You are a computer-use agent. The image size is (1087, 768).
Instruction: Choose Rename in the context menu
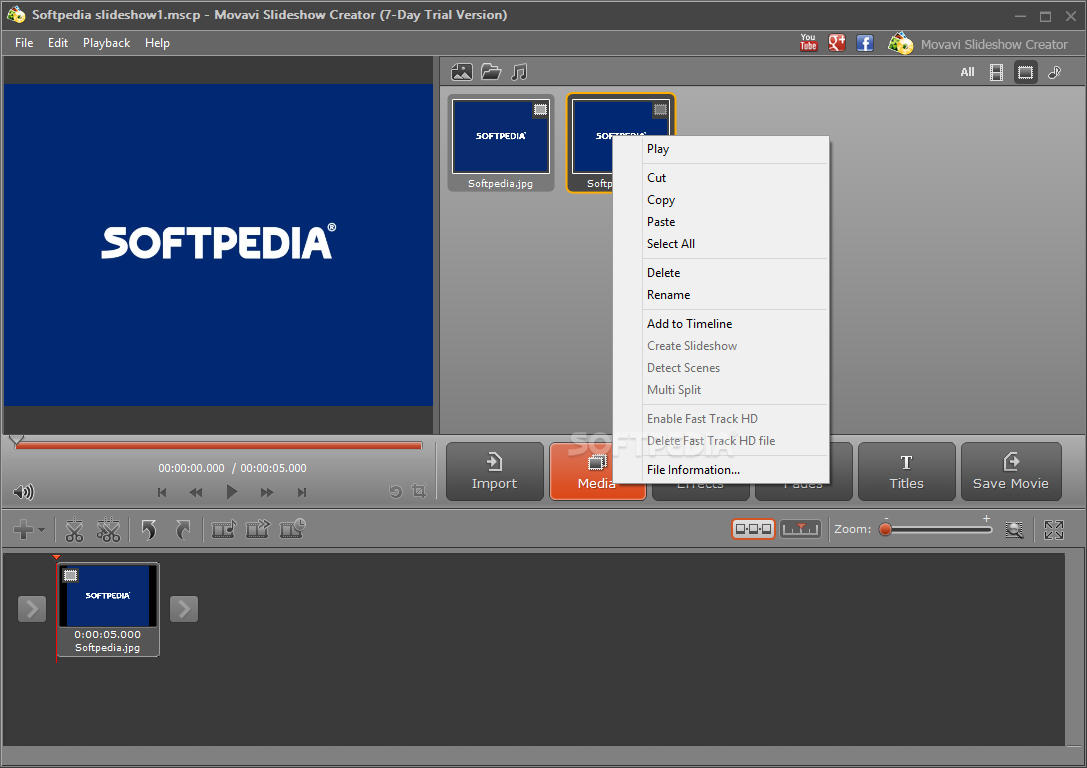pyautogui.click(x=721, y=295)
